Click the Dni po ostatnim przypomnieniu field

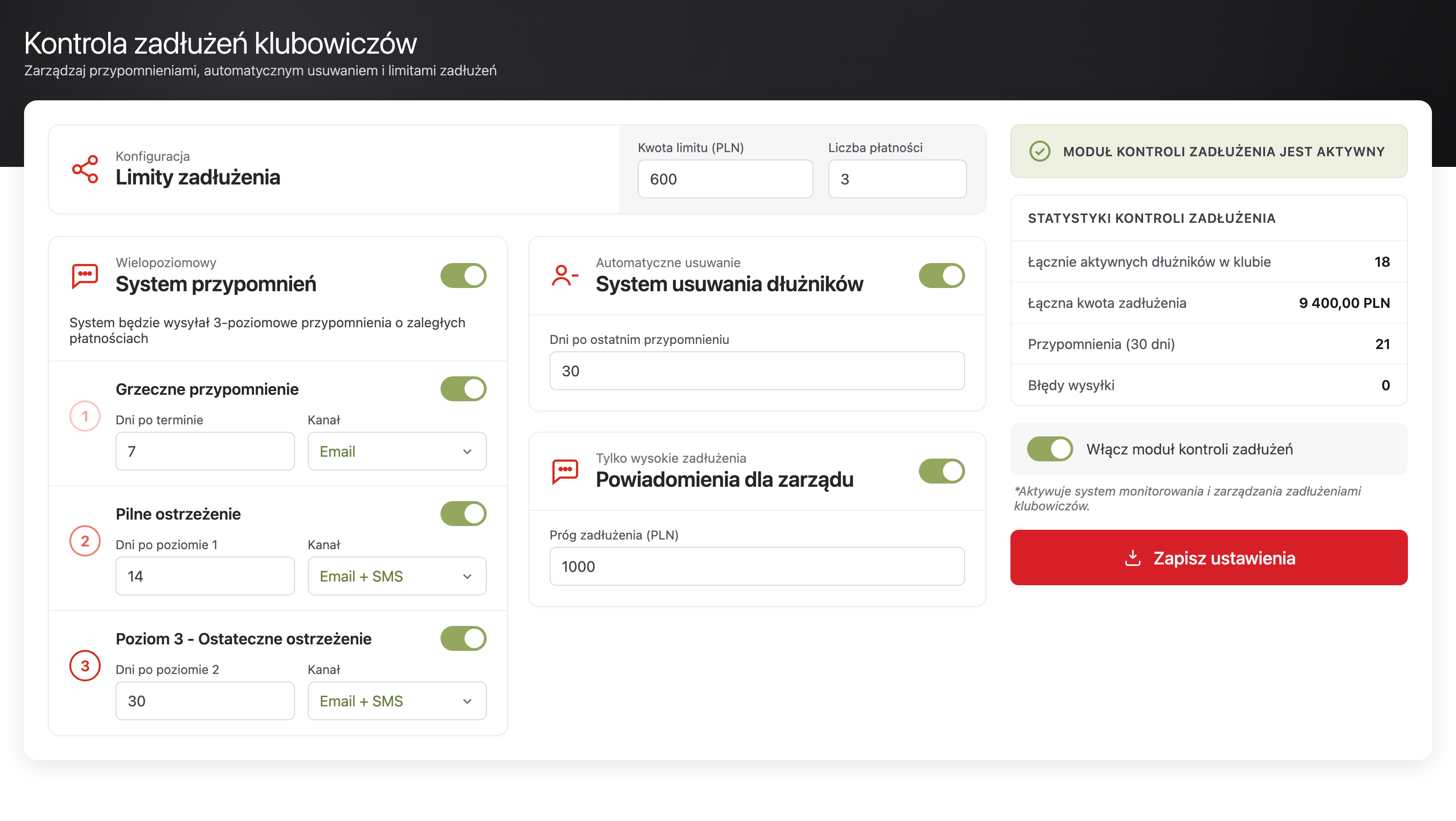click(757, 371)
